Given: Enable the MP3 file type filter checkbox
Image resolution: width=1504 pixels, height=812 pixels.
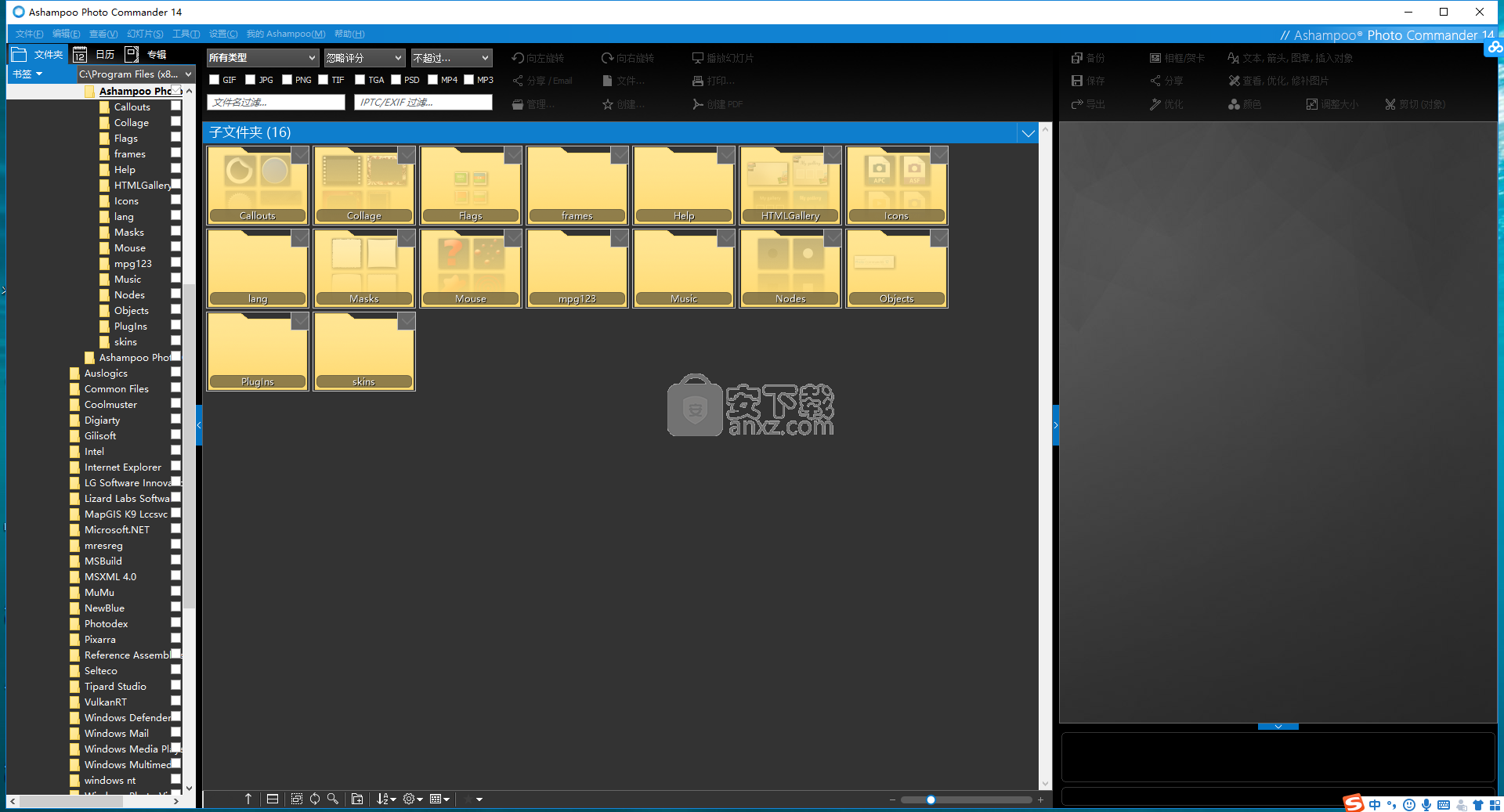Looking at the screenshot, I should [468, 80].
